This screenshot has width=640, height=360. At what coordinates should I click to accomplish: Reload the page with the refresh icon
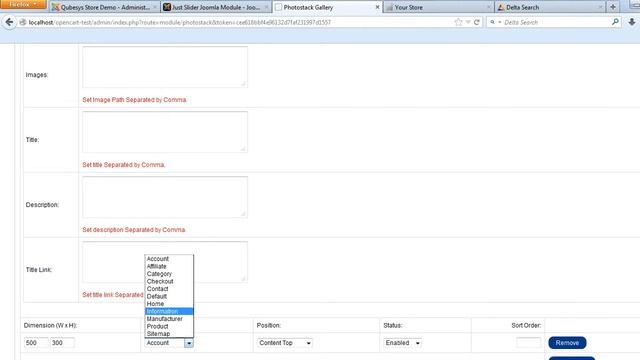pyautogui.click(x=476, y=22)
